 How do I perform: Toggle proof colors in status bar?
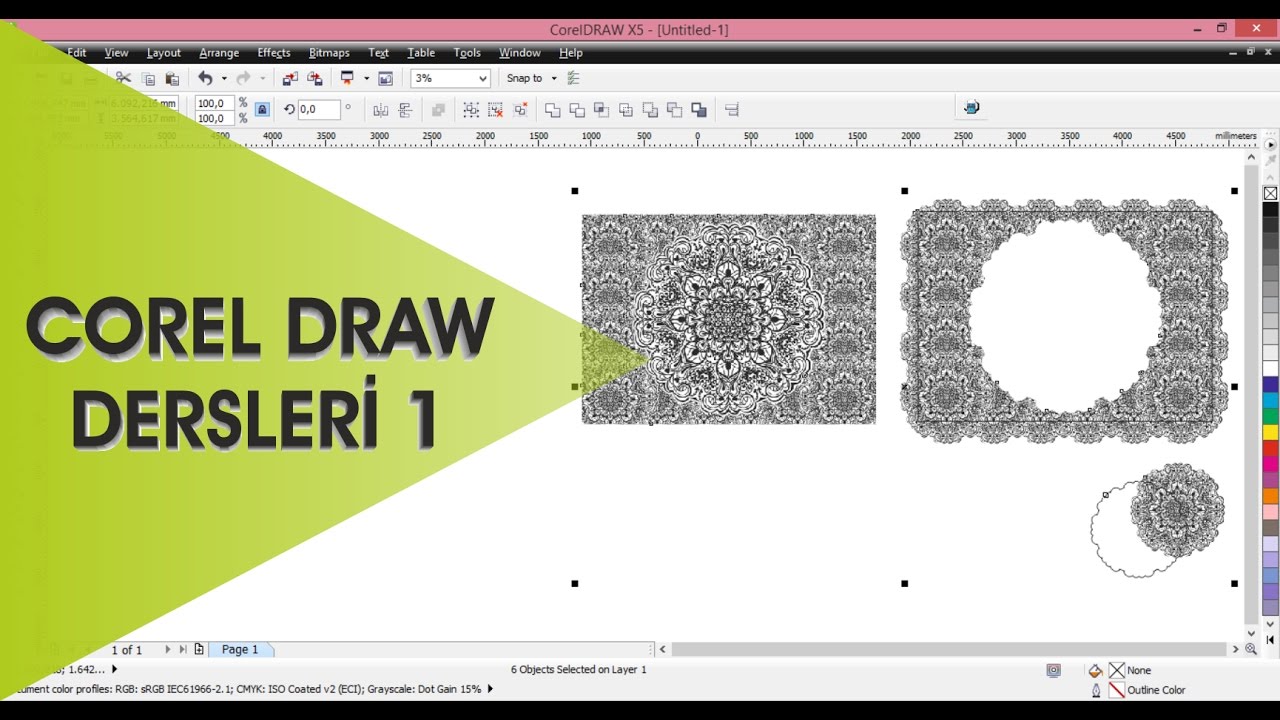pyautogui.click(x=1053, y=670)
